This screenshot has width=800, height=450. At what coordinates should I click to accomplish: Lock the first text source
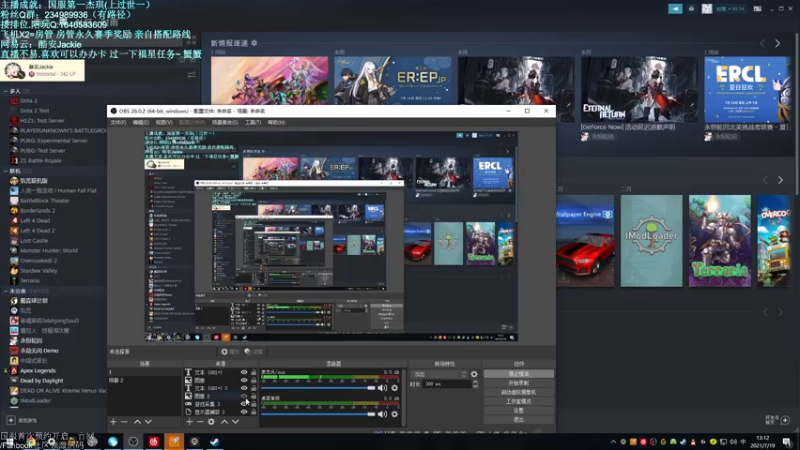(x=254, y=372)
